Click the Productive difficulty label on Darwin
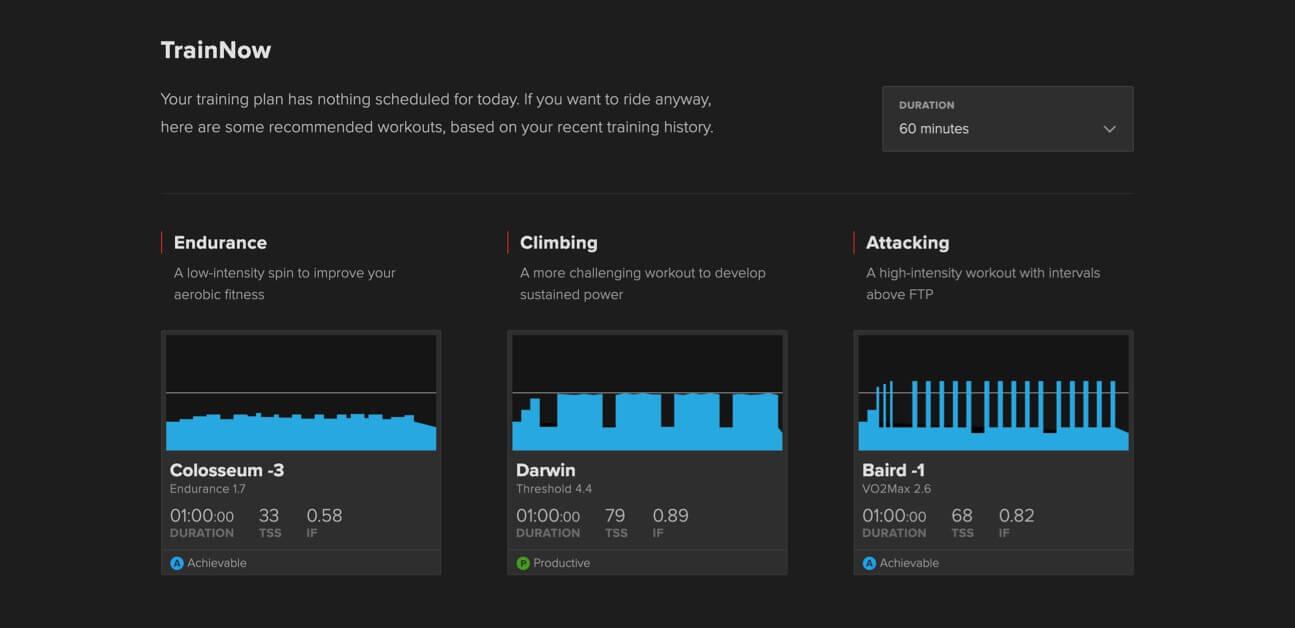The width and height of the screenshot is (1295, 628). tap(561, 563)
